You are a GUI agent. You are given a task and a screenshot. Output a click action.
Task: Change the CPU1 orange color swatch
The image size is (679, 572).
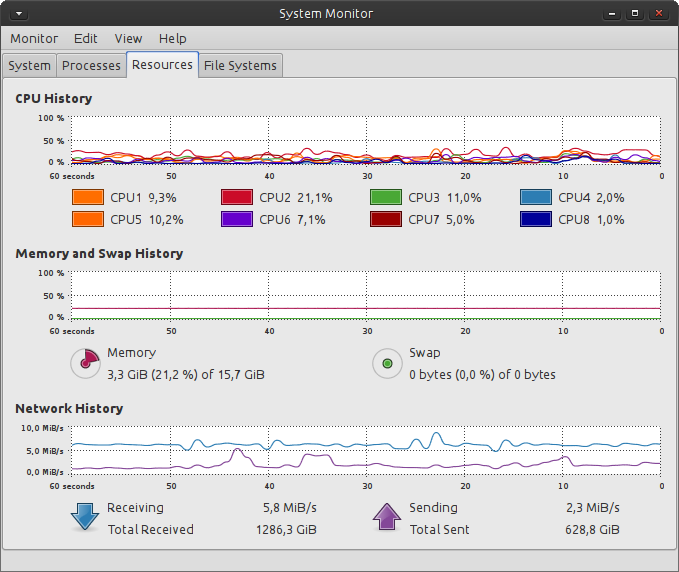click(x=88, y=198)
